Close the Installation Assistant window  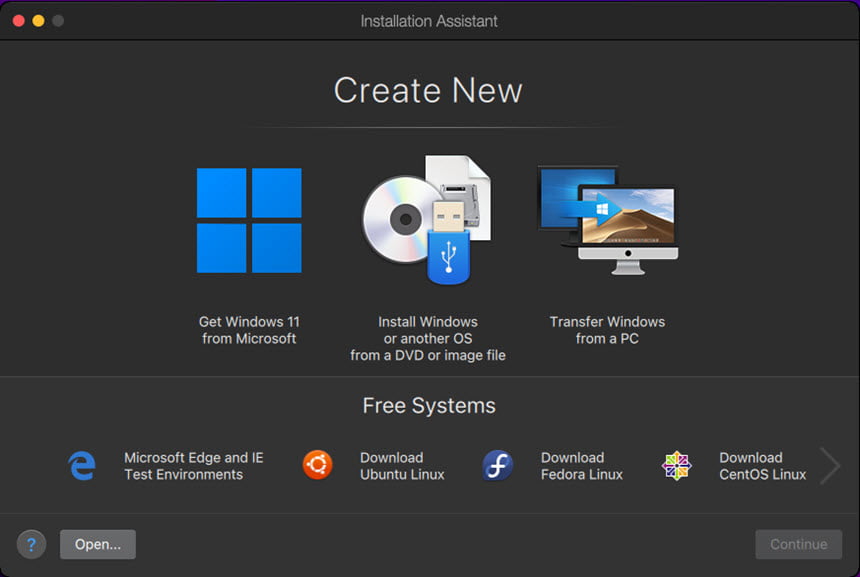[19, 21]
